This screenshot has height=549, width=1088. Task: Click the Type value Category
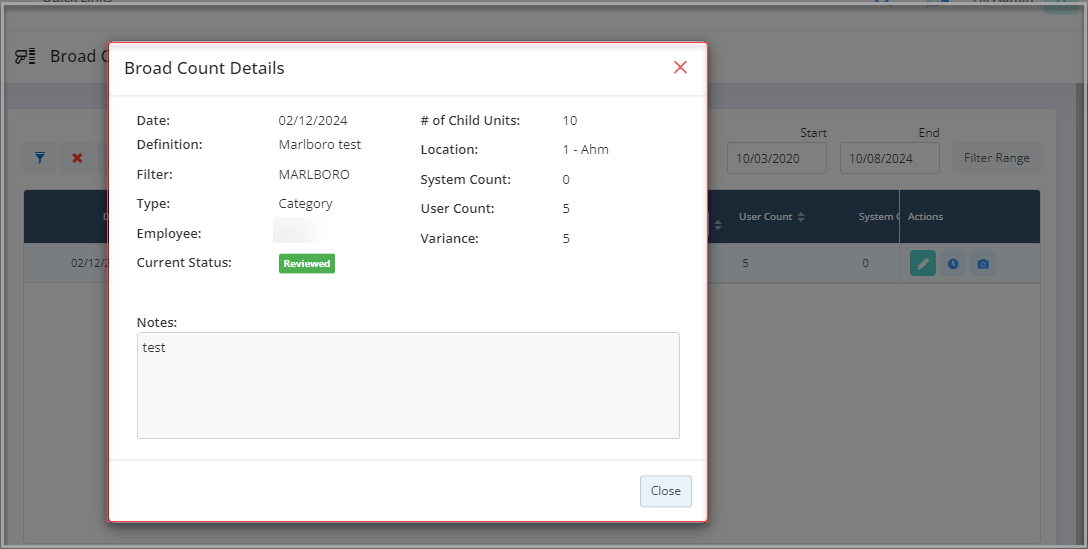[305, 203]
